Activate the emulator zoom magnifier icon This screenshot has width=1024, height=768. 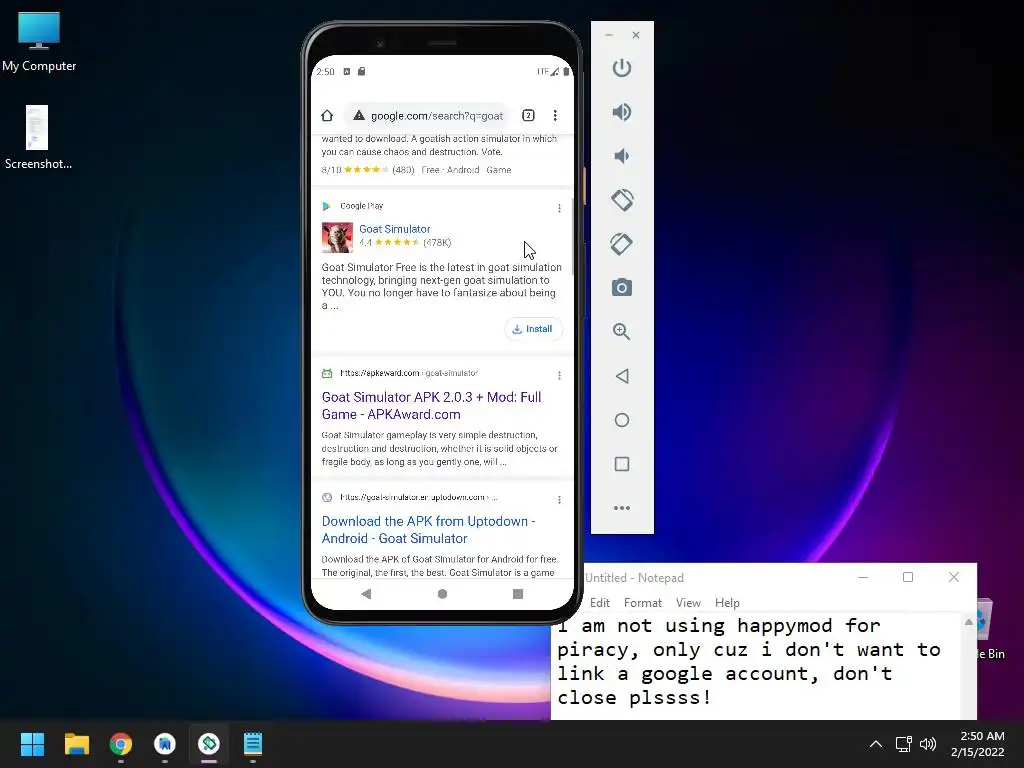[622, 331]
